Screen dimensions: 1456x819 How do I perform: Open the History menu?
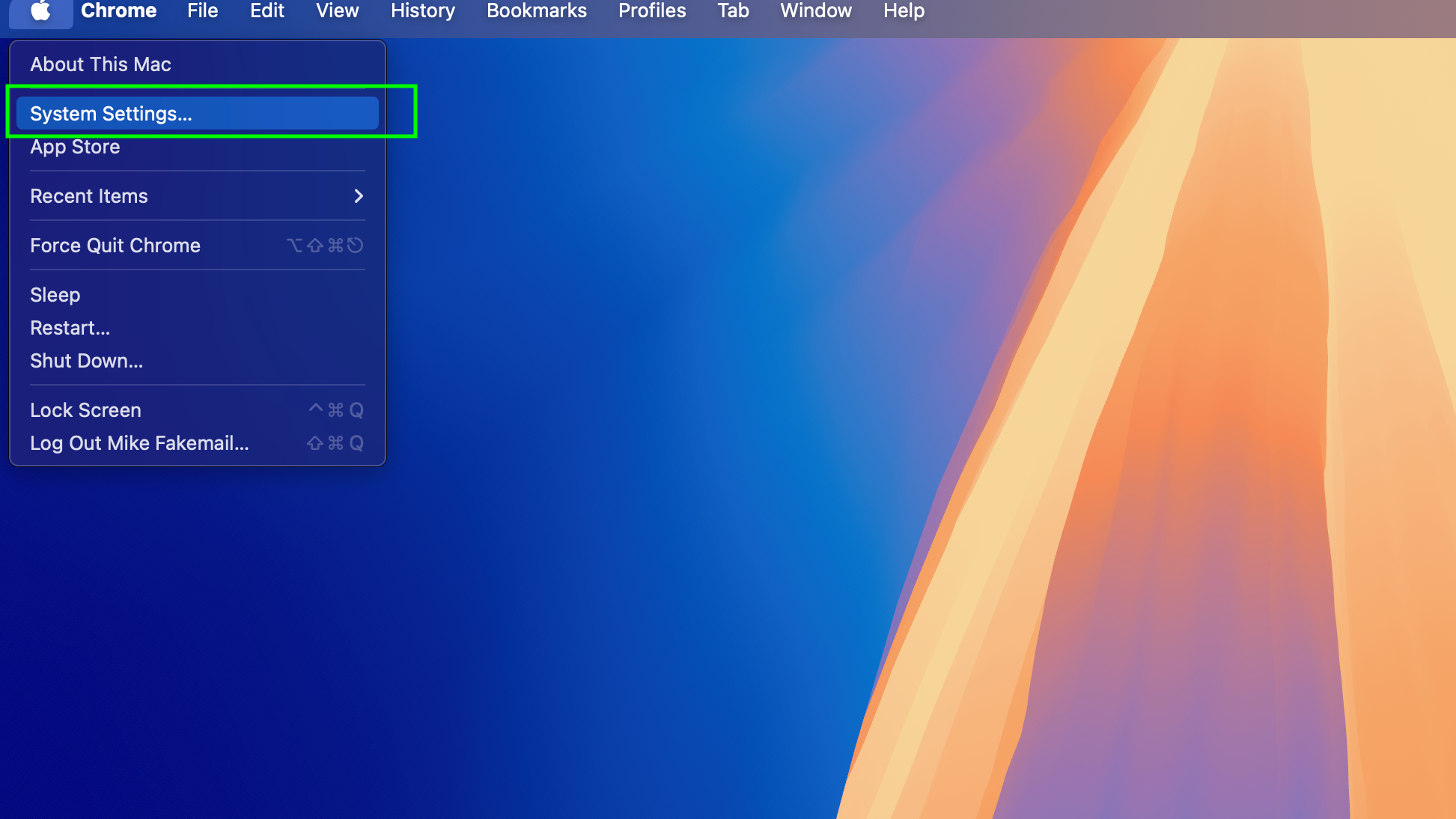[x=422, y=11]
